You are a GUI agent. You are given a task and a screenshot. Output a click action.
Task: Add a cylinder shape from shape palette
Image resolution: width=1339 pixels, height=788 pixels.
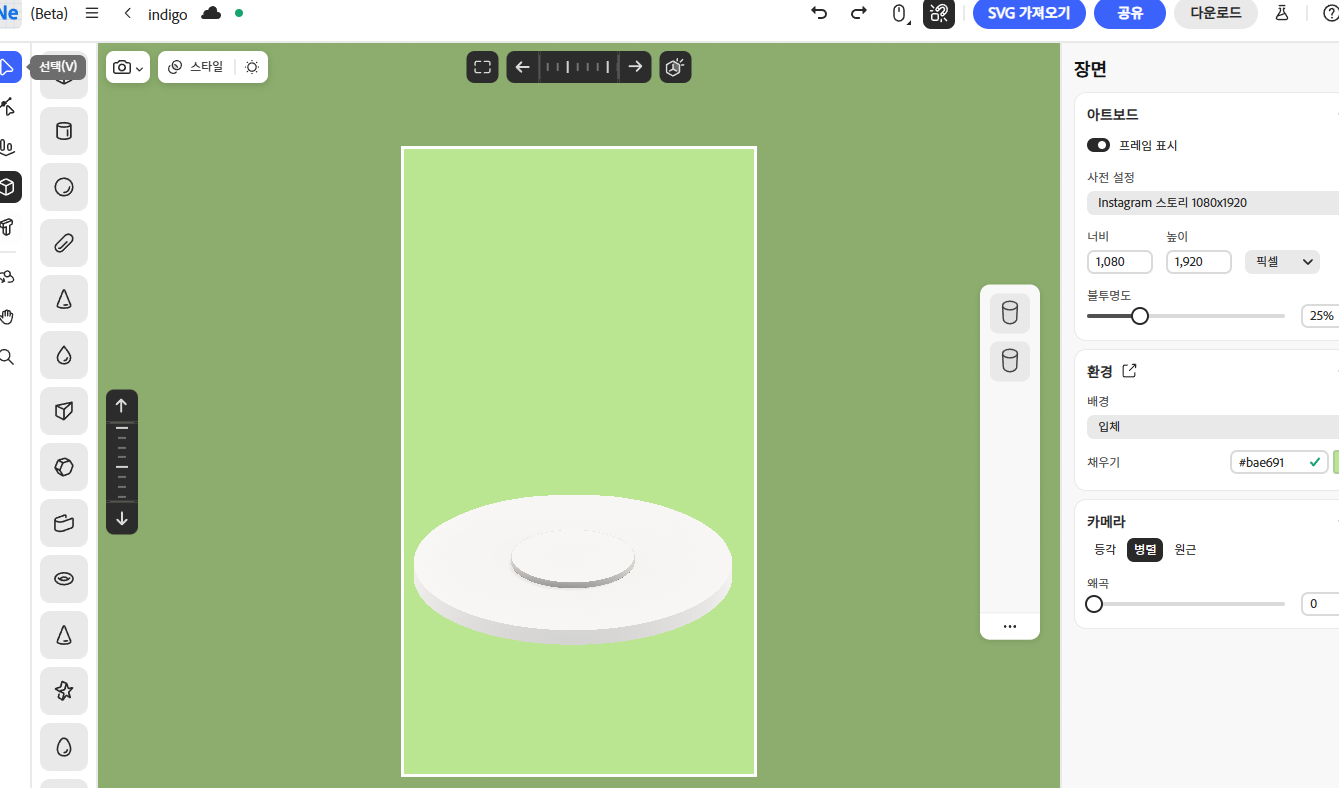64,131
